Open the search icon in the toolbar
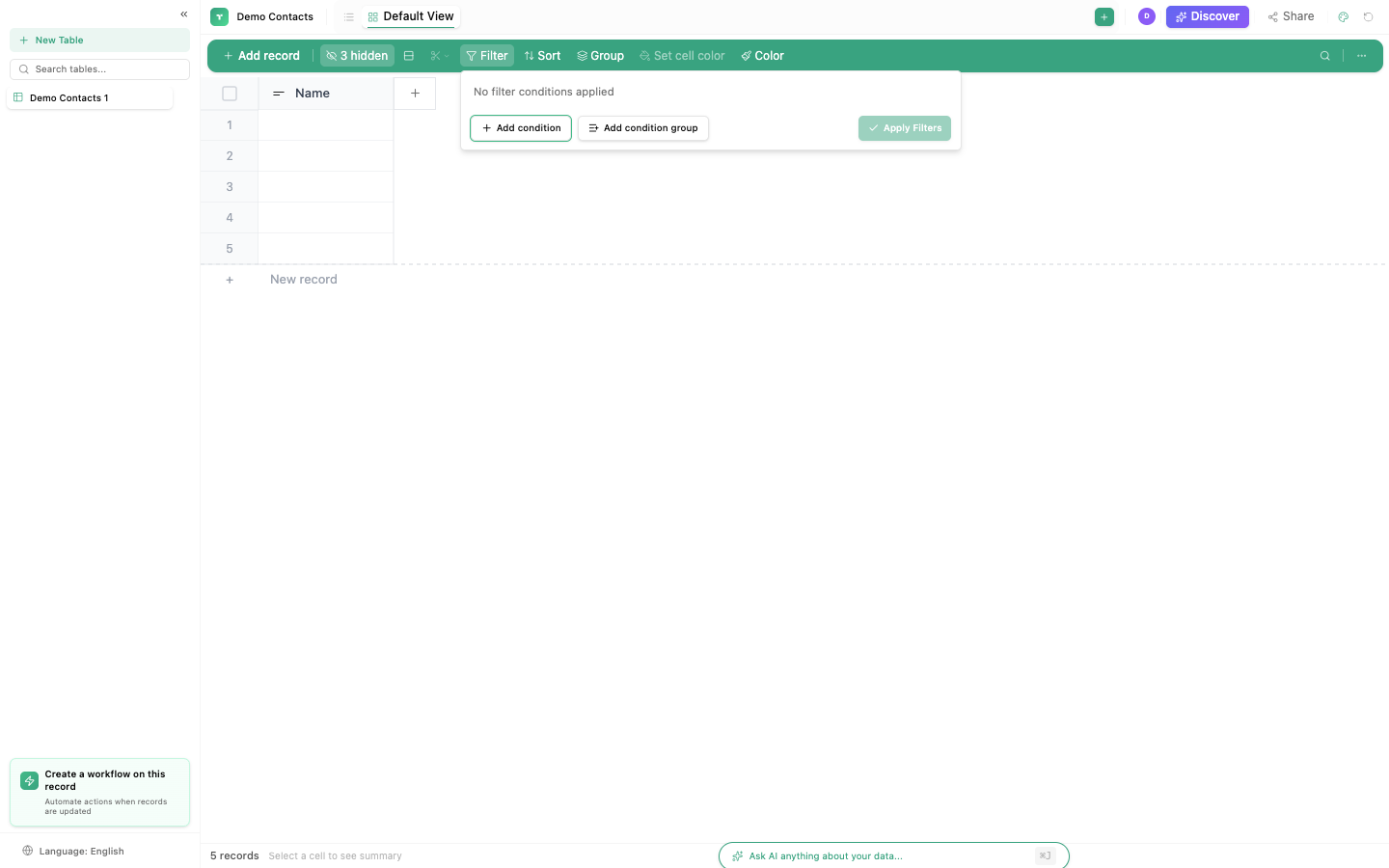1389x868 pixels. (x=1325, y=56)
